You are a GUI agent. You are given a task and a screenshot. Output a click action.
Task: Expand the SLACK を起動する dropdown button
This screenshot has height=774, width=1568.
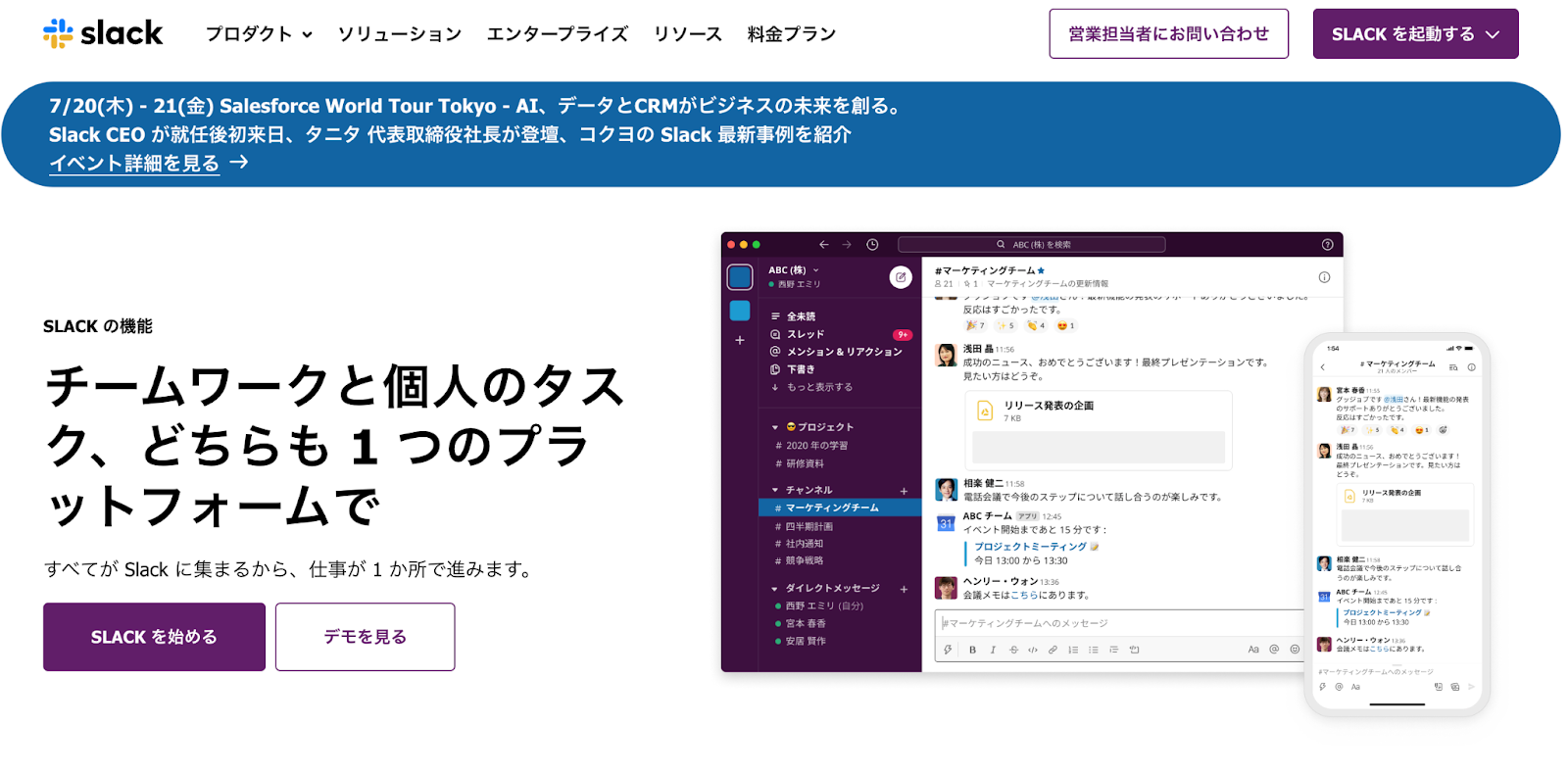coord(1415,34)
